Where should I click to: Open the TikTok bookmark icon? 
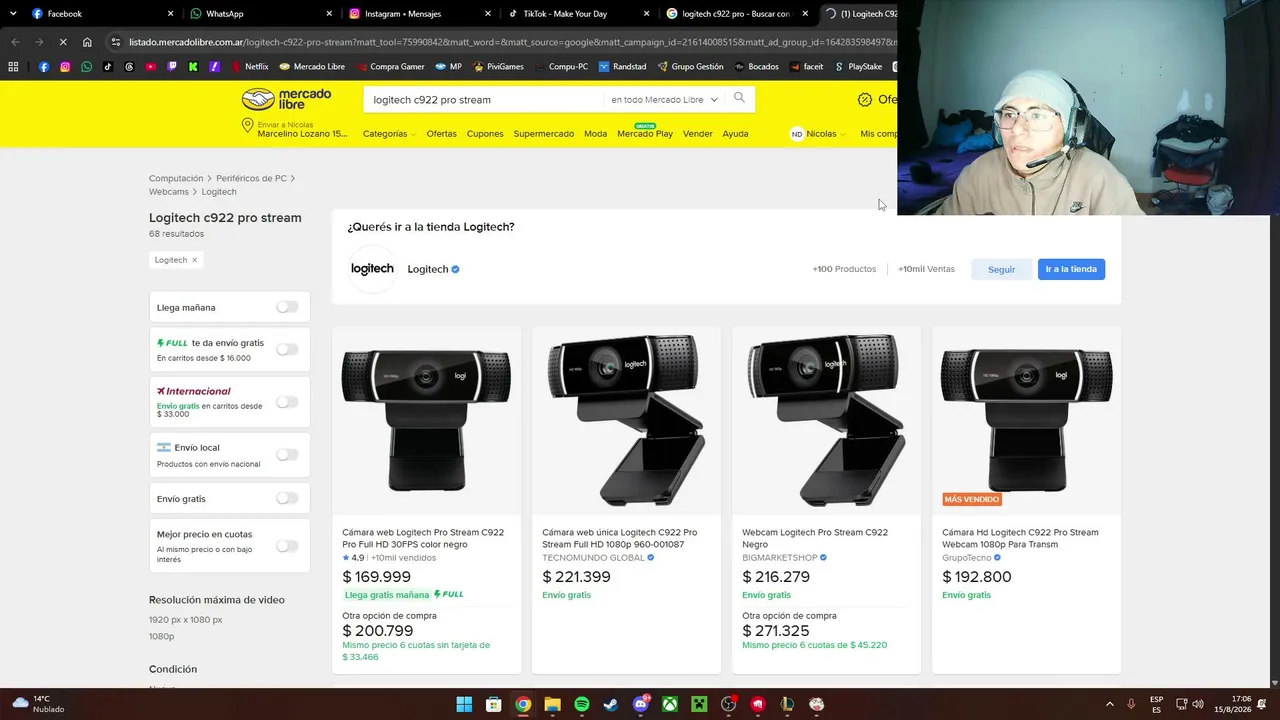point(108,67)
